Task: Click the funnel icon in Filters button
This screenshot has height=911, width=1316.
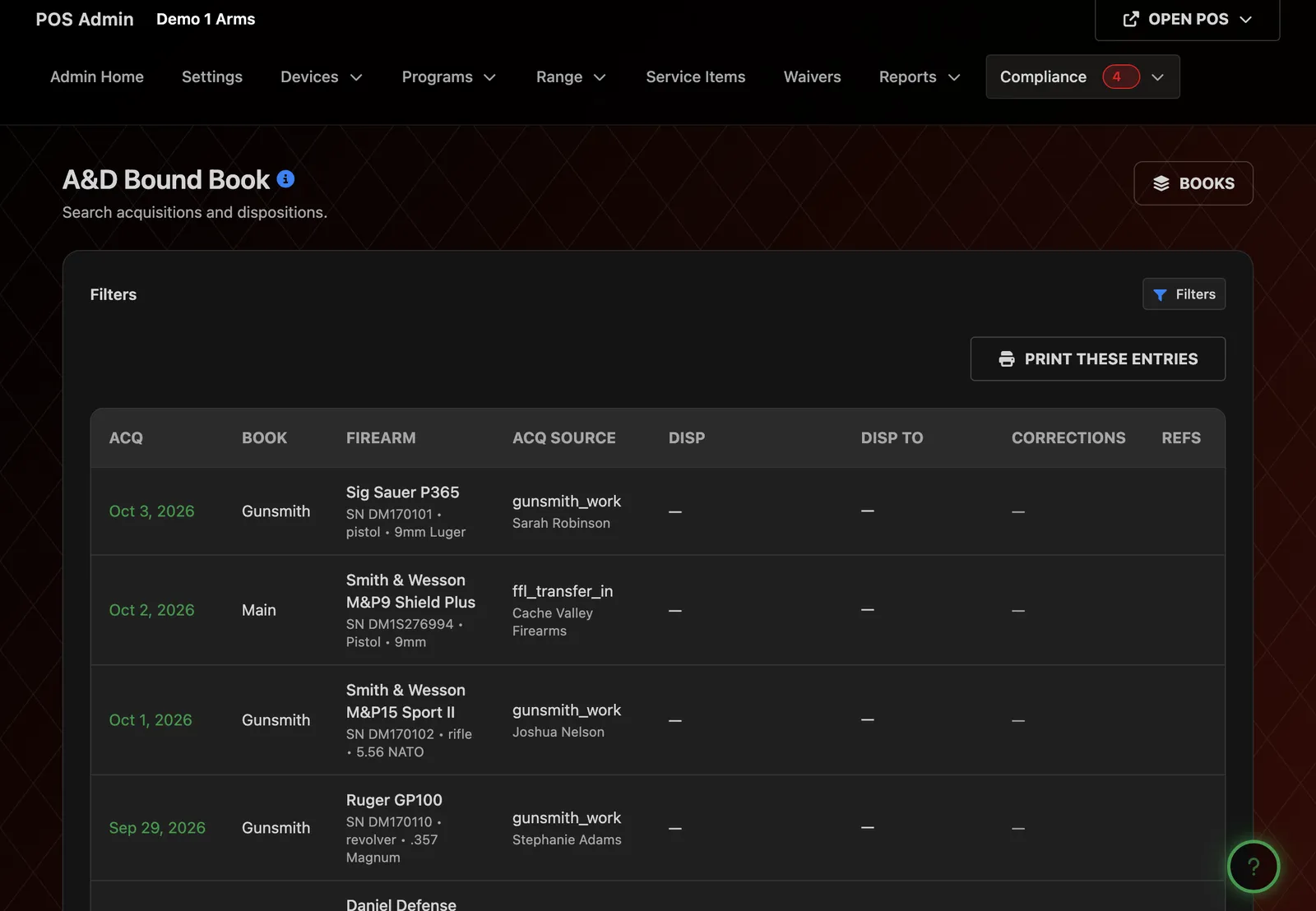Action: [x=1160, y=294]
